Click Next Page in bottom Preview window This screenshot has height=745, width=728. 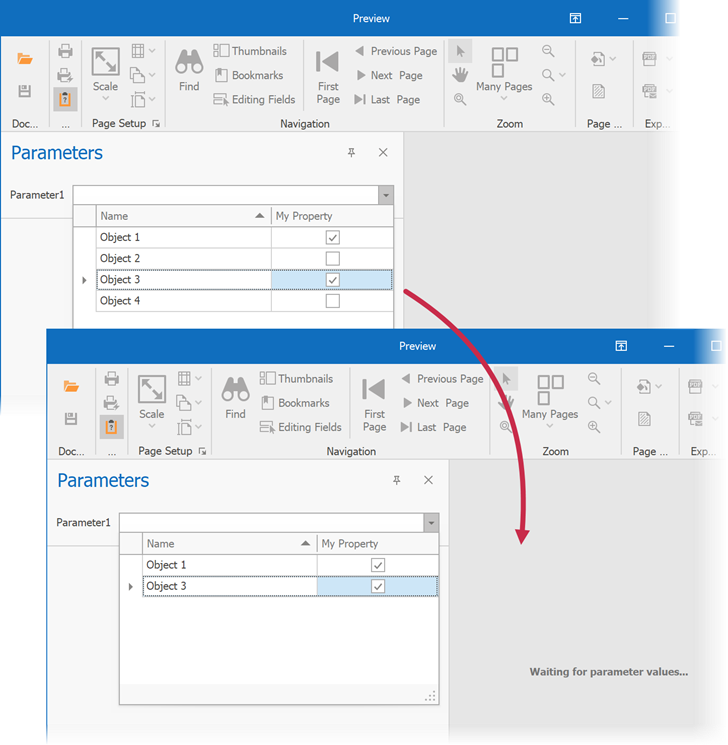tap(436, 403)
